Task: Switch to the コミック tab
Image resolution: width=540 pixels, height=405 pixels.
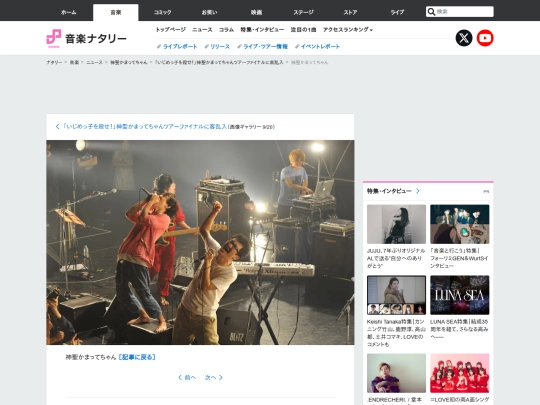Action: pos(163,12)
